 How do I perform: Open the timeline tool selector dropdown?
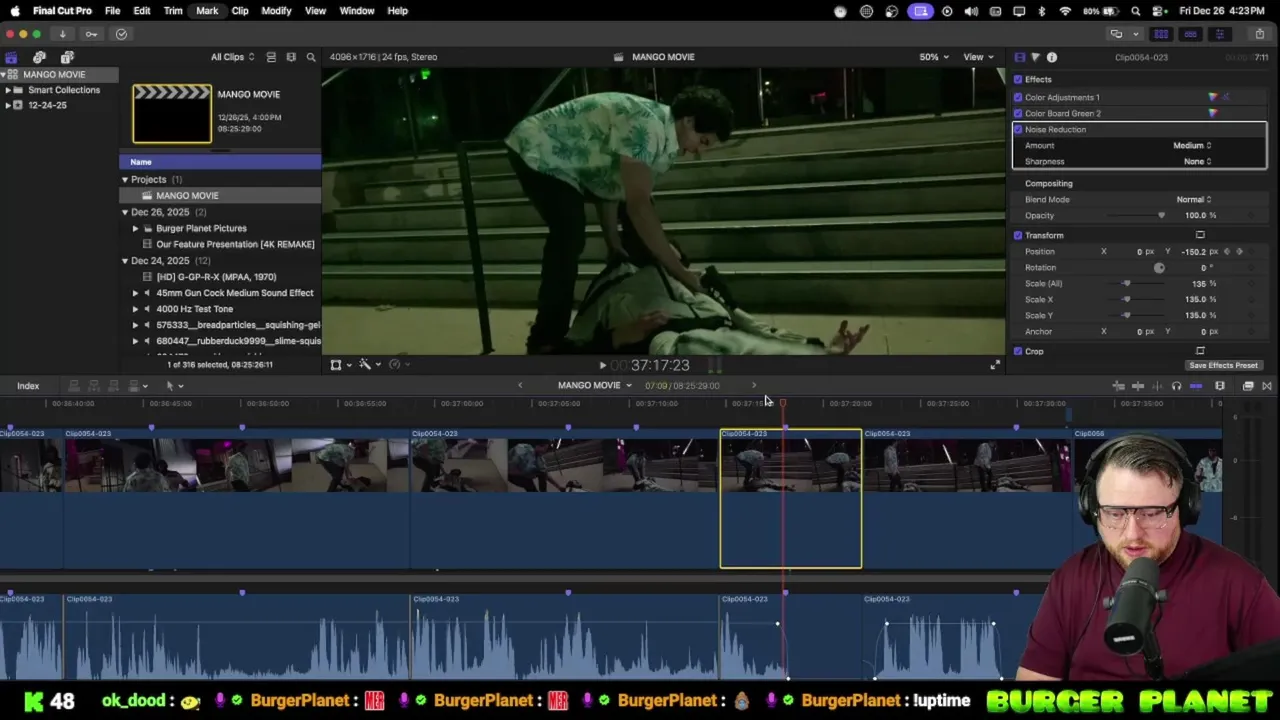click(x=174, y=386)
